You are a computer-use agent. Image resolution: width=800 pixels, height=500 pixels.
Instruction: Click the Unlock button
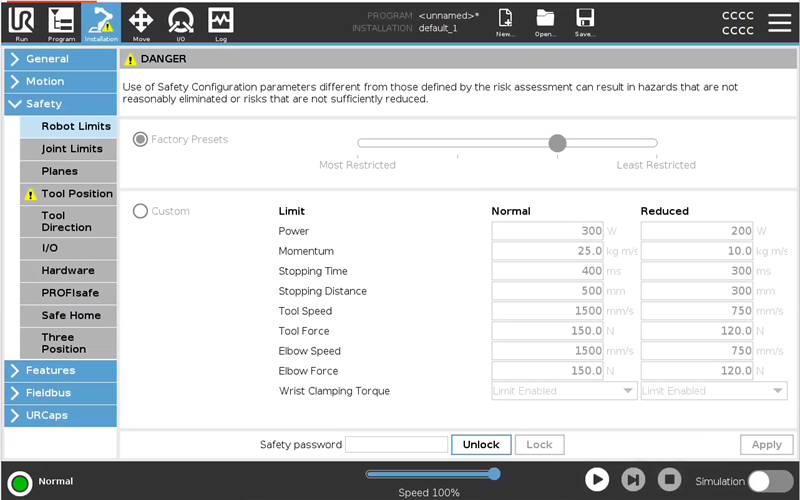[x=481, y=444]
